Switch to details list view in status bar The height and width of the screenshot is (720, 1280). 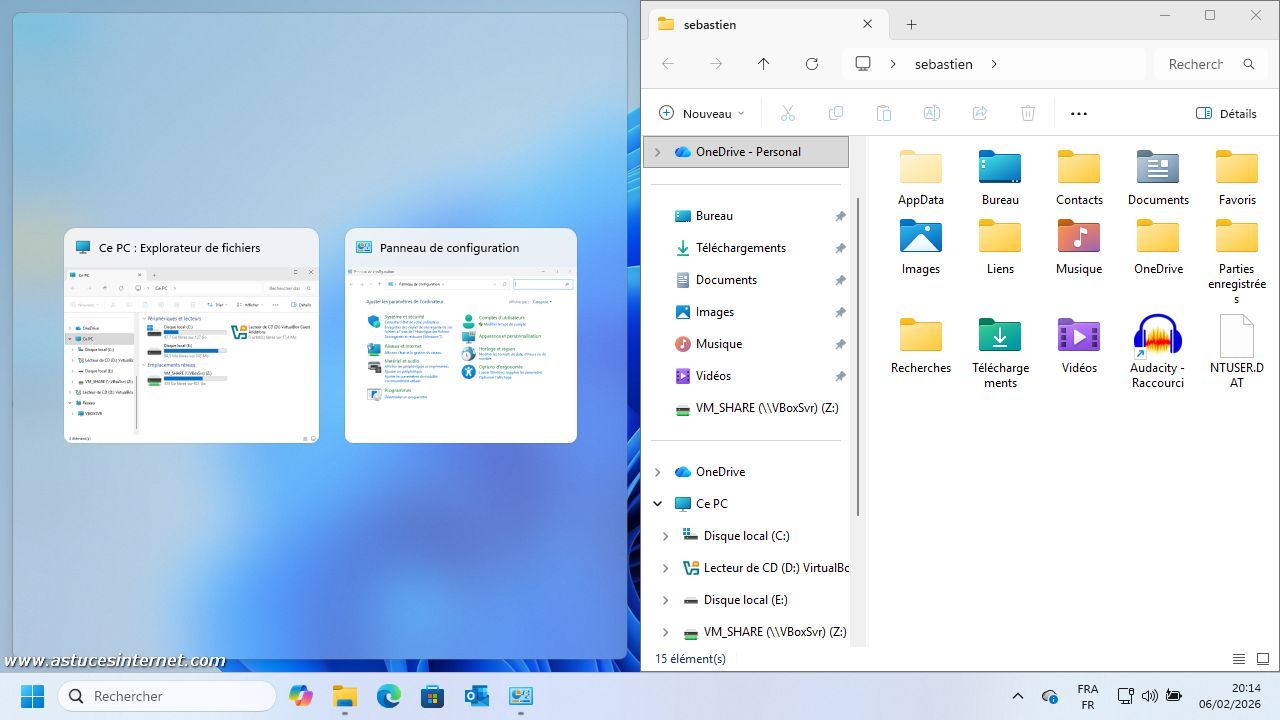[1239, 659]
